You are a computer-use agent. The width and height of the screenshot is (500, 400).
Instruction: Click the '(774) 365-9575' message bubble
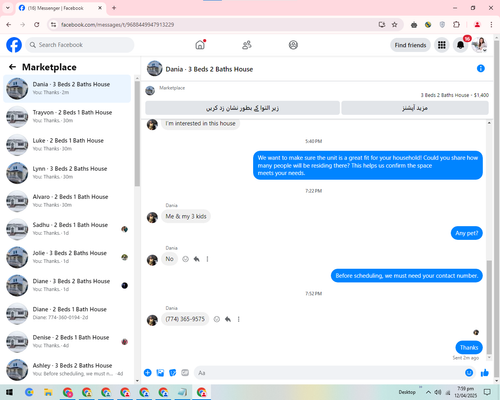185,319
